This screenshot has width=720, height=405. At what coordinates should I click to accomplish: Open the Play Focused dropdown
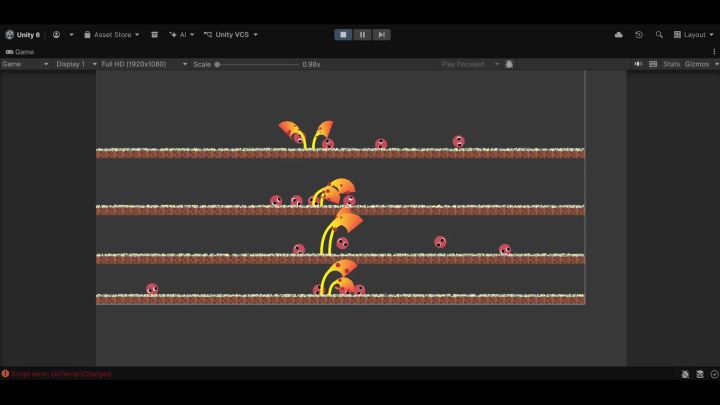(469, 64)
